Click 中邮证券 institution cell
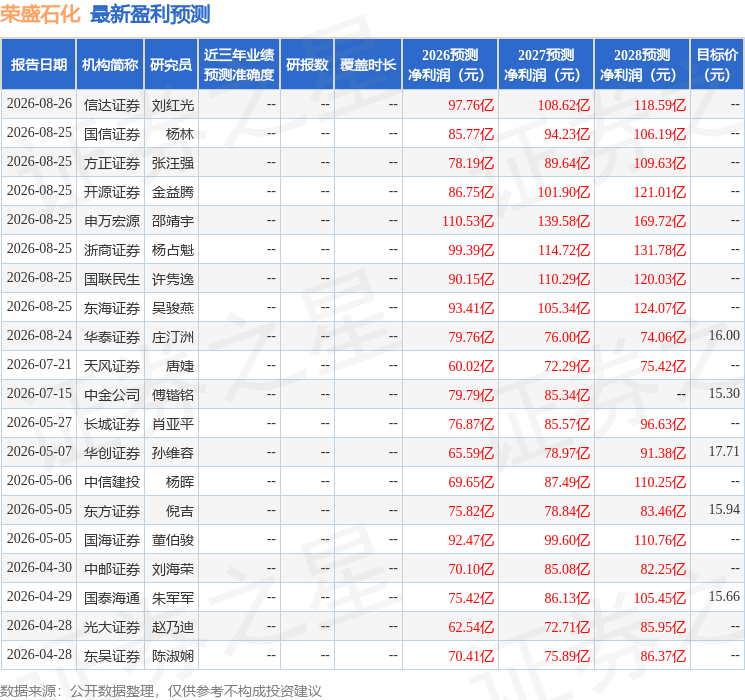Screen dimensions: 745x700 112,569
